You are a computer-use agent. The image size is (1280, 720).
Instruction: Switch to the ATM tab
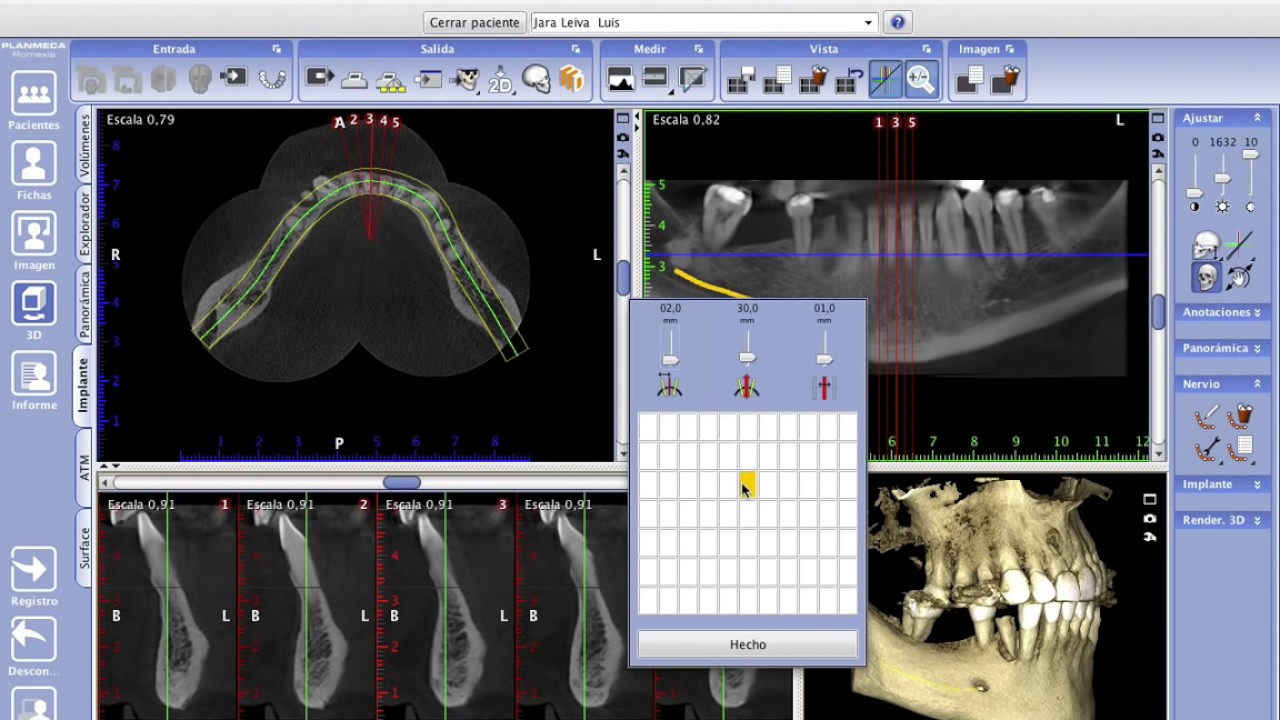tap(84, 467)
